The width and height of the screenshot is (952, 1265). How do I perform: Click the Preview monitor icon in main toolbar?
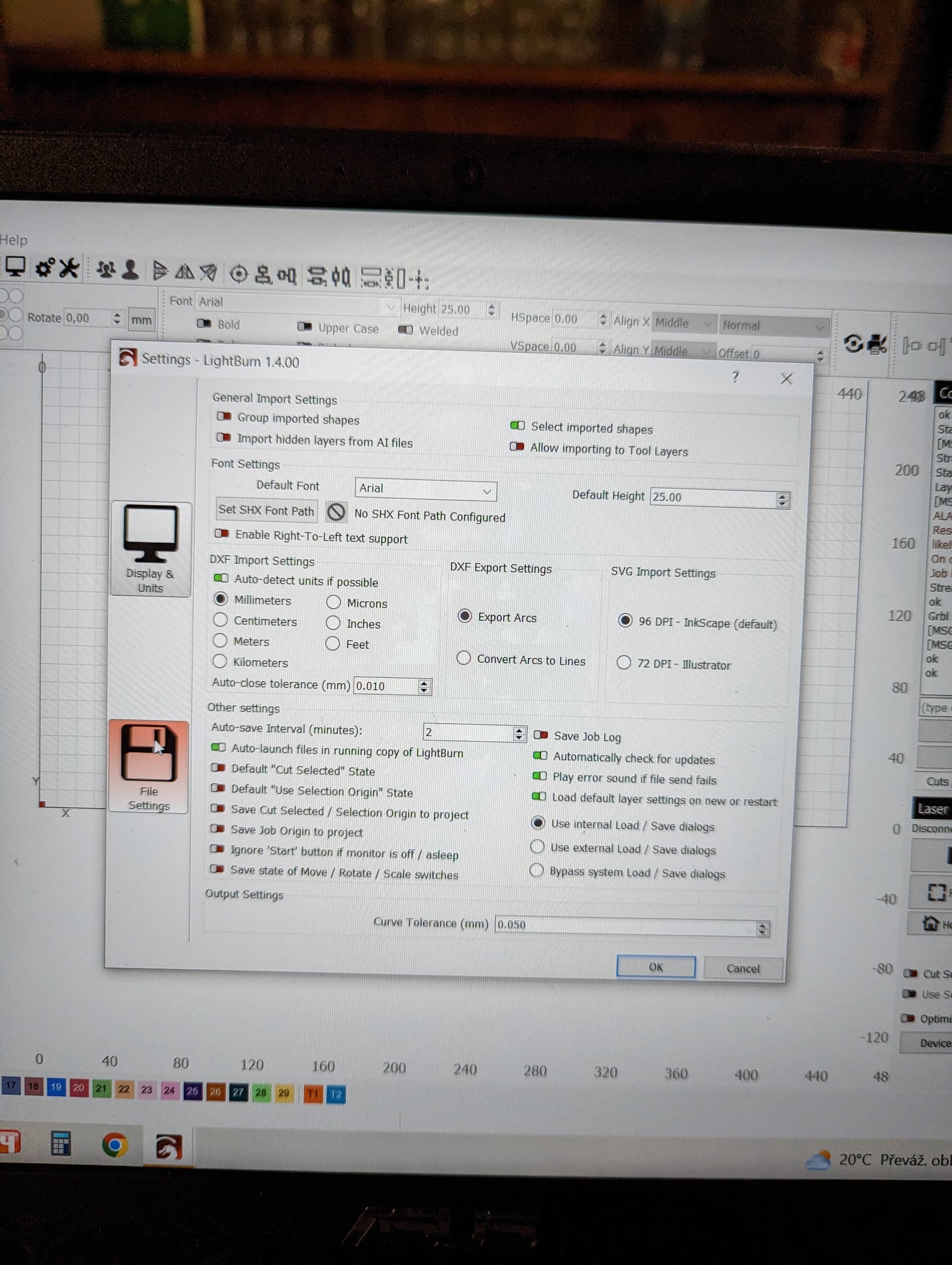click(x=15, y=266)
